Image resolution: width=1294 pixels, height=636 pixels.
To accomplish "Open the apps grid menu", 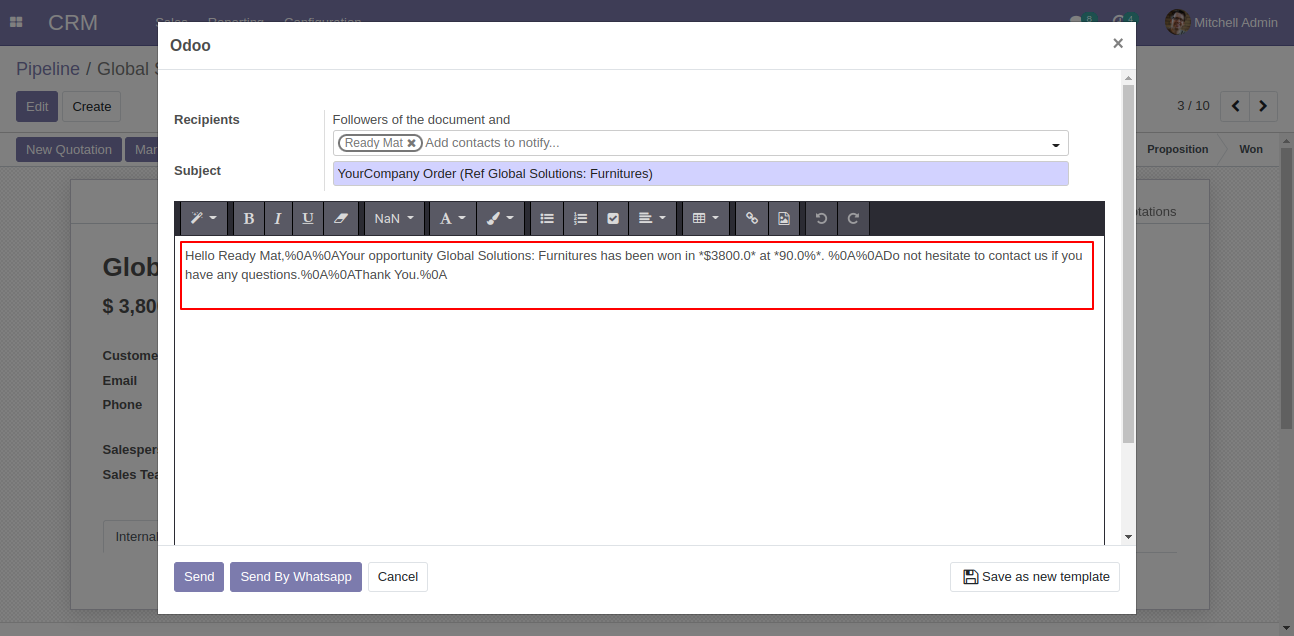I will tap(16, 22).
